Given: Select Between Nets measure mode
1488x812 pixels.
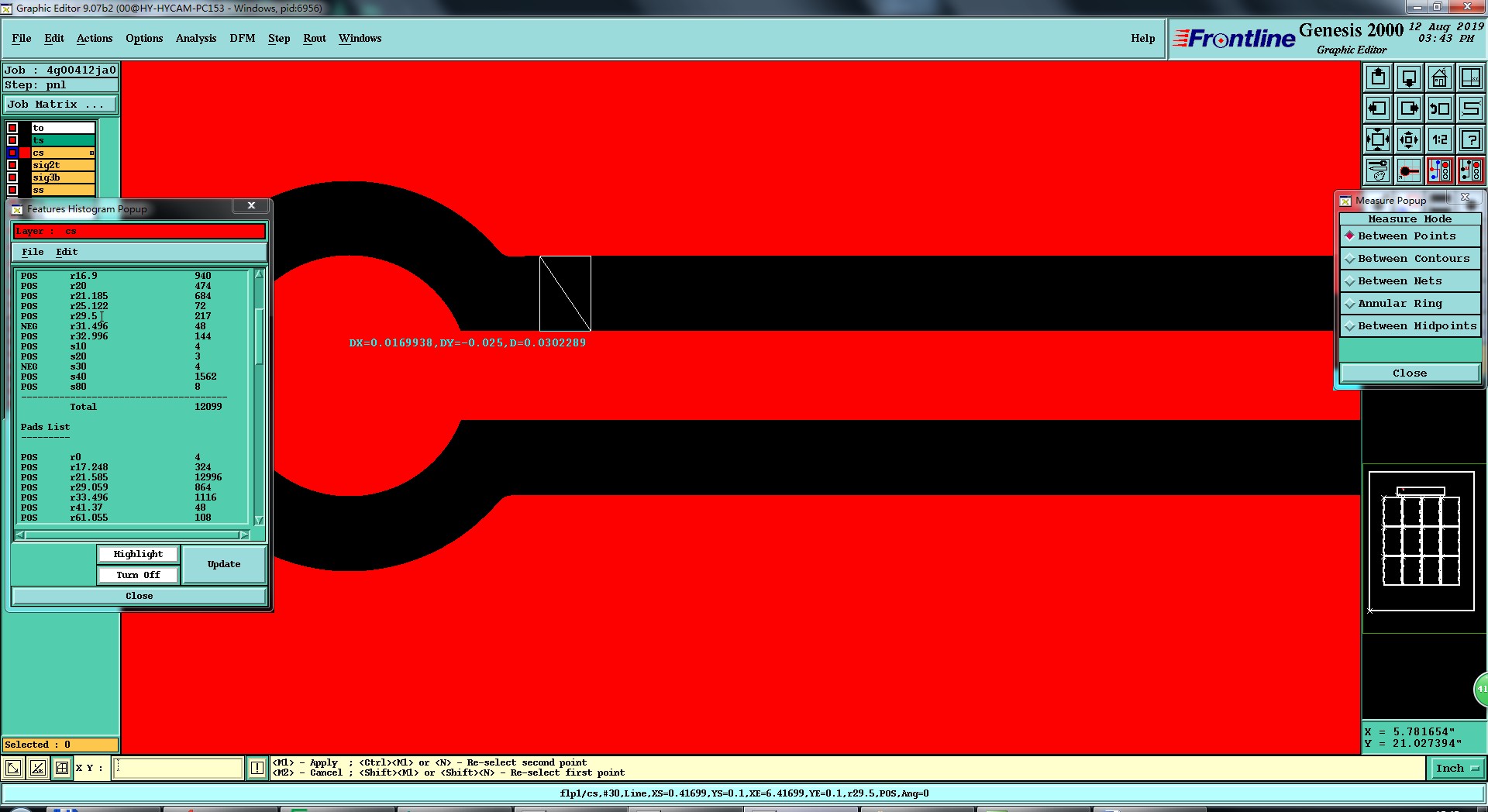Looking at the screenshot, I should pyautogui.click(x=1410, y=281).
